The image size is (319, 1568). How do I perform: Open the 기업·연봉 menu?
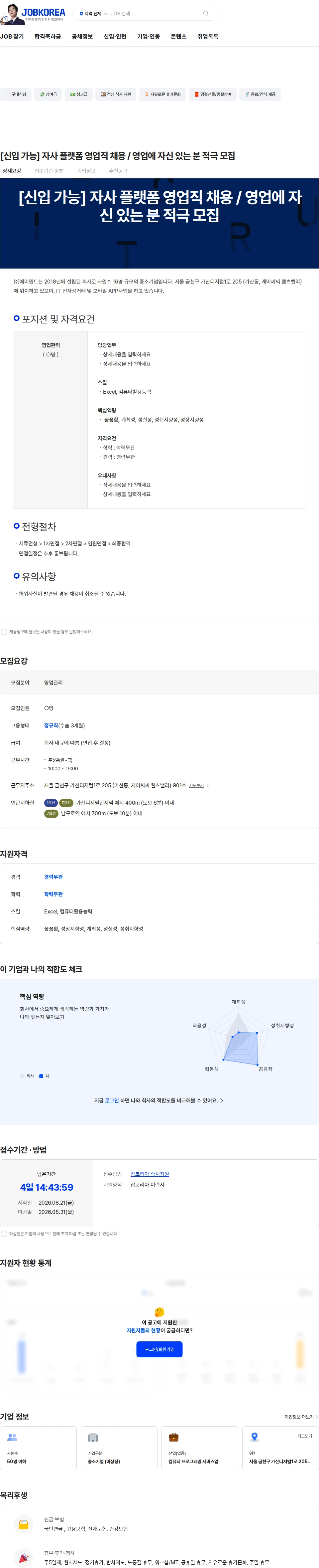pos(148,37)
